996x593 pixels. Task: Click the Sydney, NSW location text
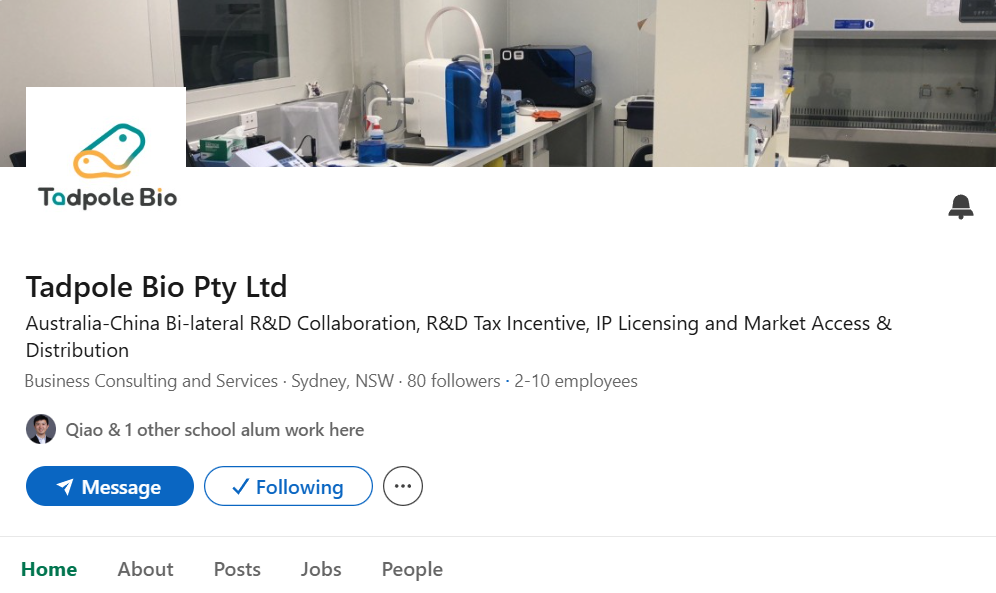pos(342,381)
